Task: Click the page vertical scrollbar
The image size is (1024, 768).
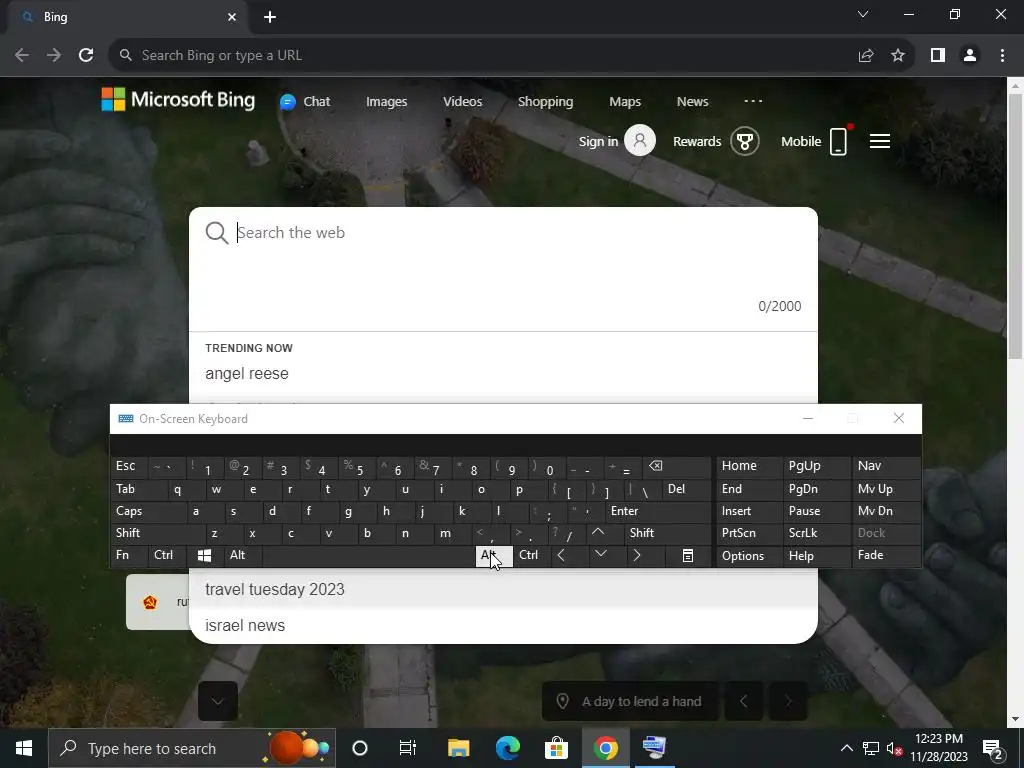Action: (x=1015, y=224)
